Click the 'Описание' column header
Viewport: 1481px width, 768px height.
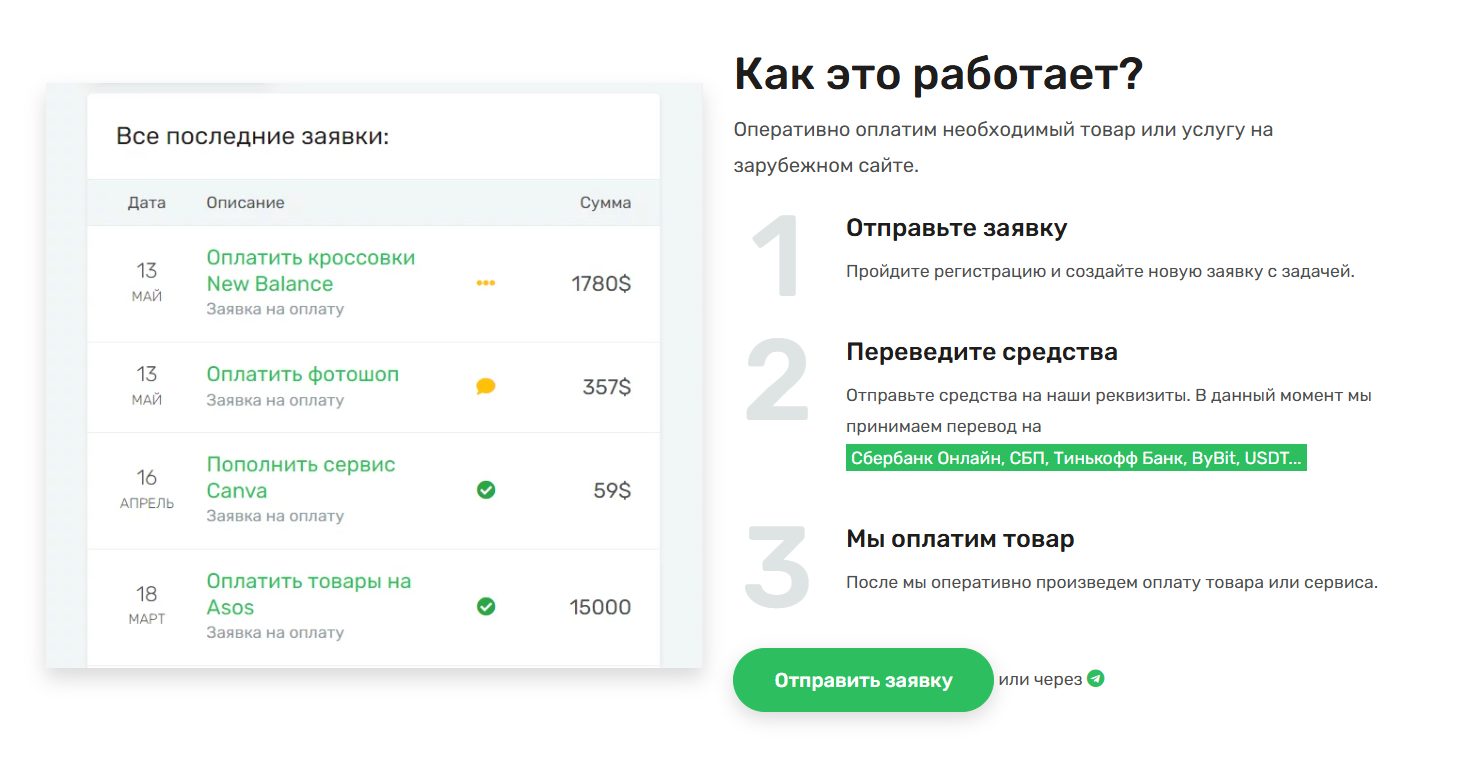tap(245, 203)
